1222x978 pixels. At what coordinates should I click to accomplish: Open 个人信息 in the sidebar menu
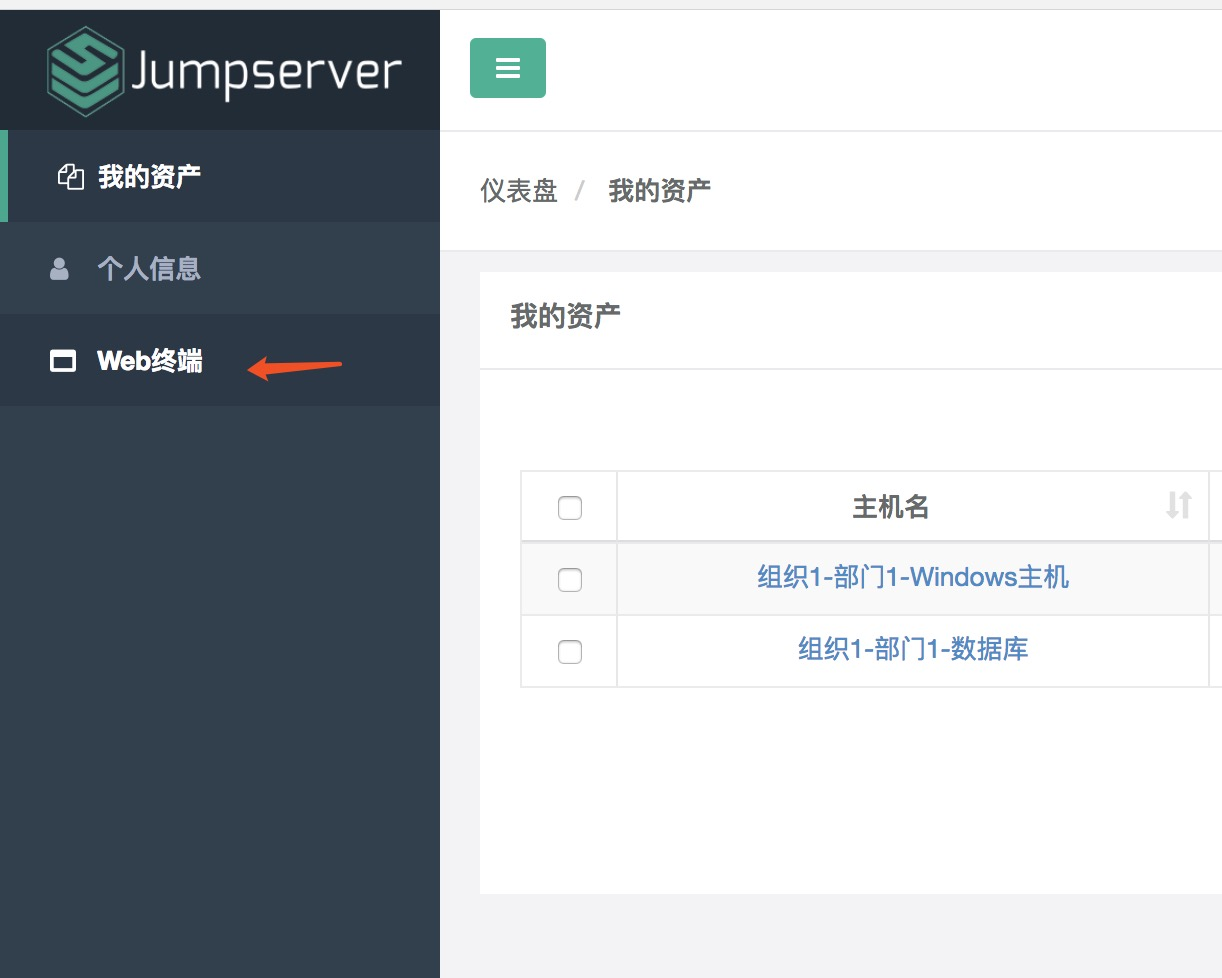click(x=220, y=268)
